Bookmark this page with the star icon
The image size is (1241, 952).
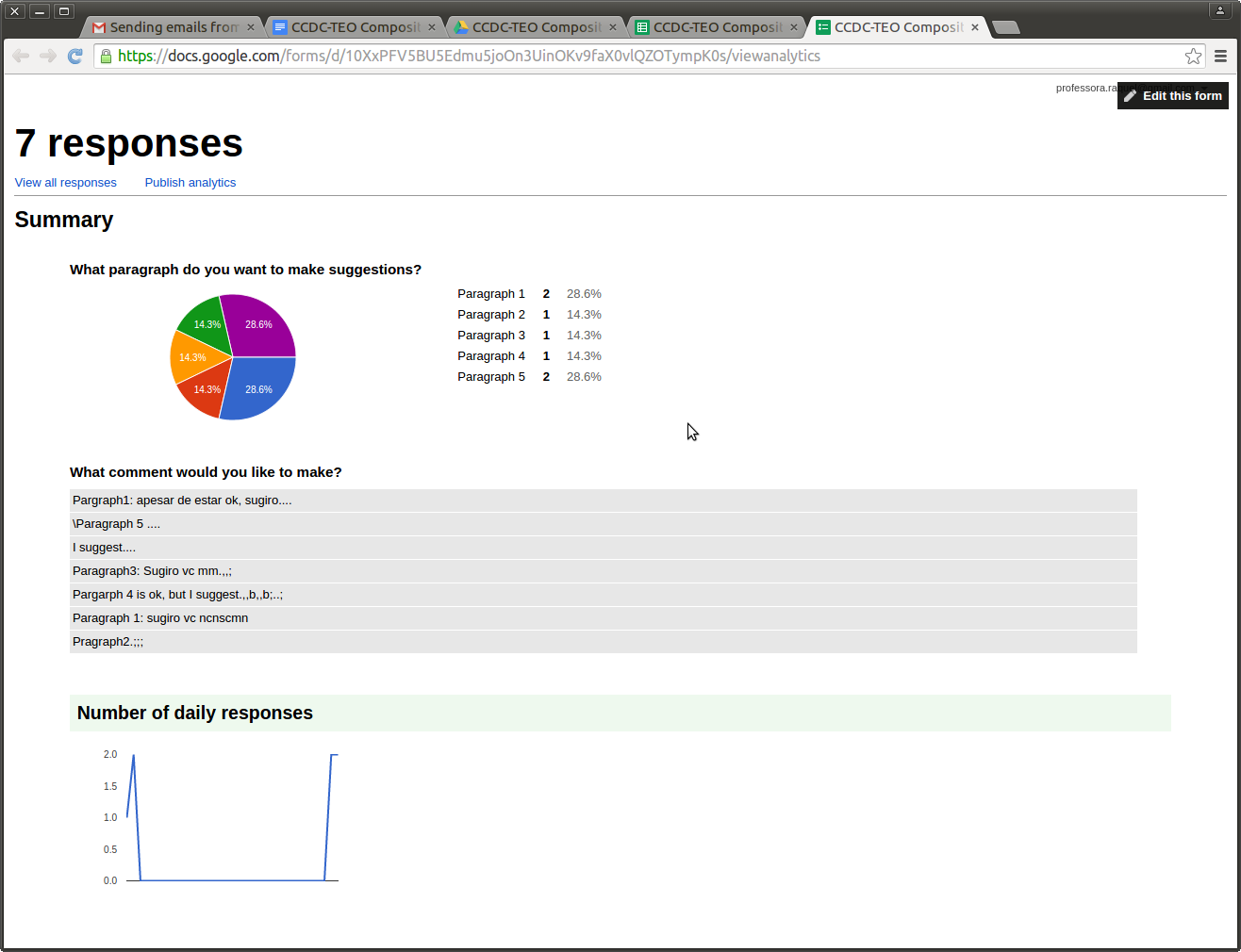(x=1193, y=57)
